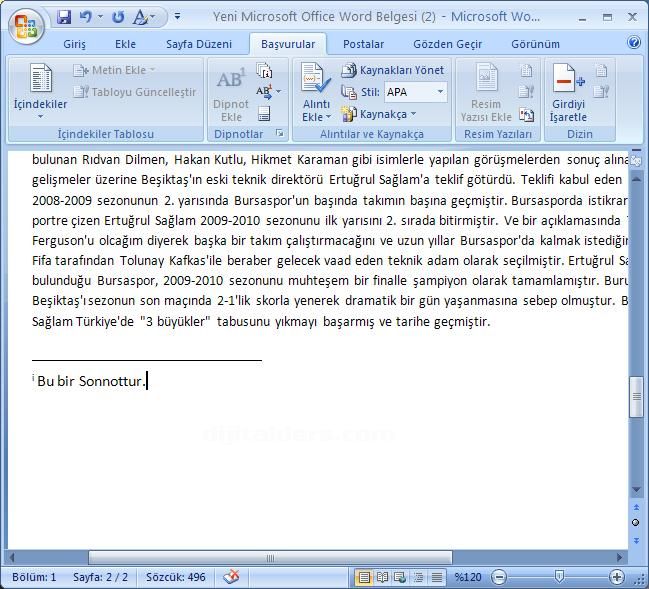This screenshot has height=589, width=649.
Task: Switch to Draft view
Action: [x=436, y=577]
